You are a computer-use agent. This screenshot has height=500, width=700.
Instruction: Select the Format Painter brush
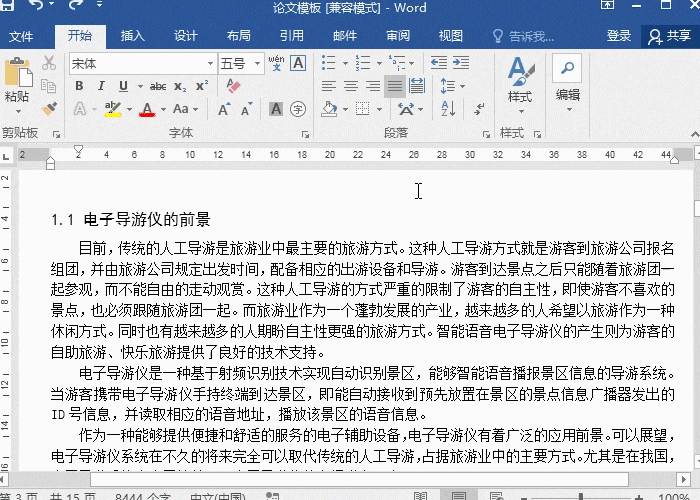point(49,108)
